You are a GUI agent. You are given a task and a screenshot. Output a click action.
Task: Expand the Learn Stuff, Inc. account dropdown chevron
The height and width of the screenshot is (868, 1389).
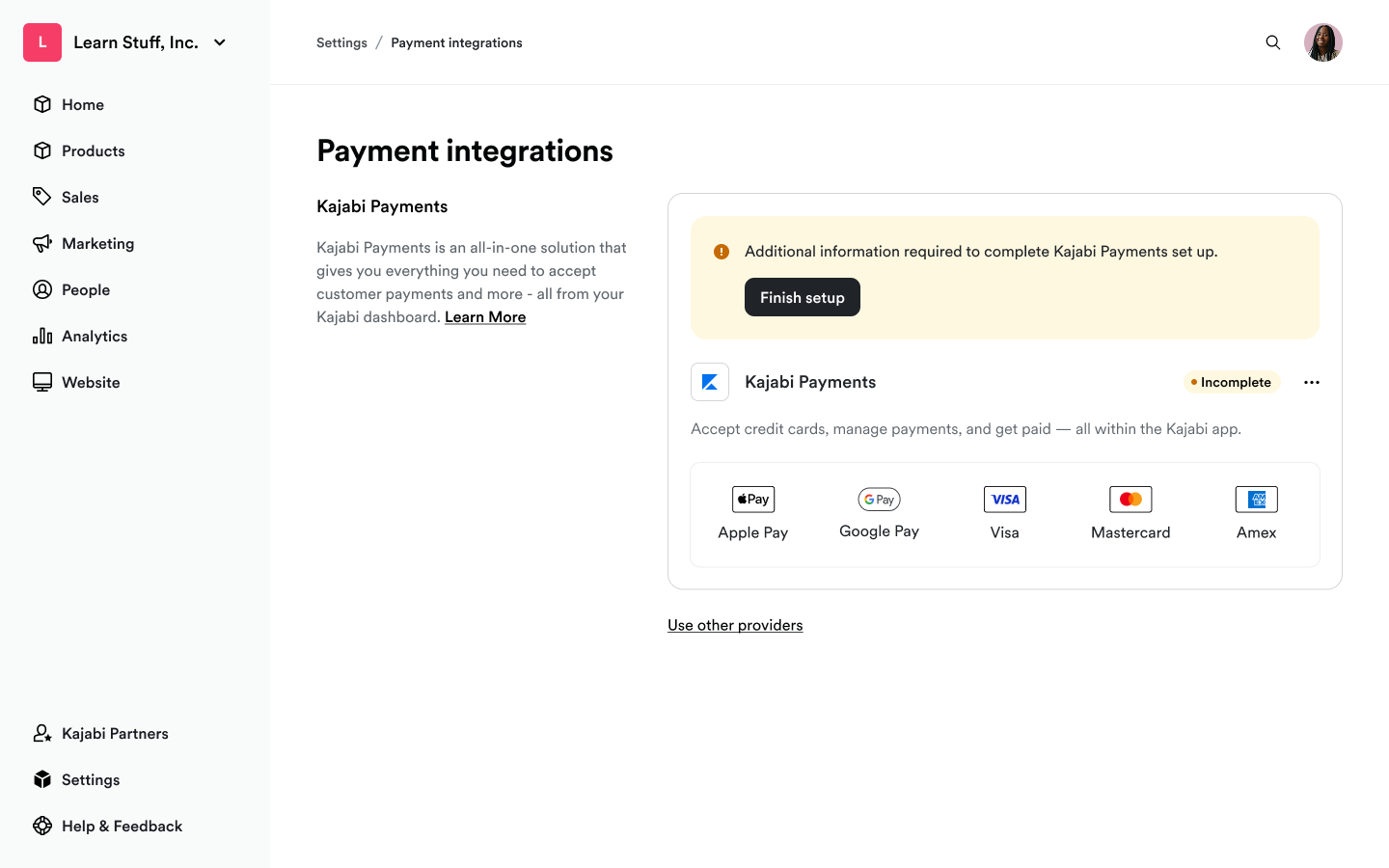click(x=220, y=42)
